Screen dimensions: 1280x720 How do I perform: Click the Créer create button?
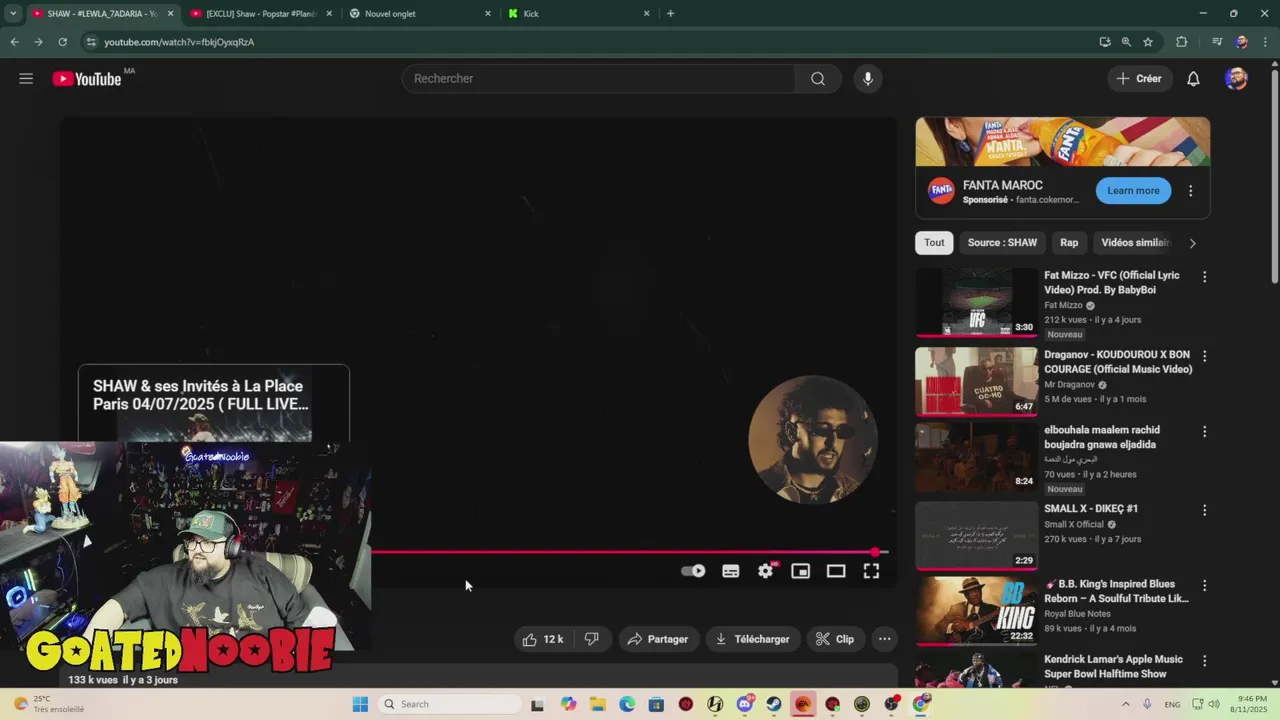point(1139,79)
